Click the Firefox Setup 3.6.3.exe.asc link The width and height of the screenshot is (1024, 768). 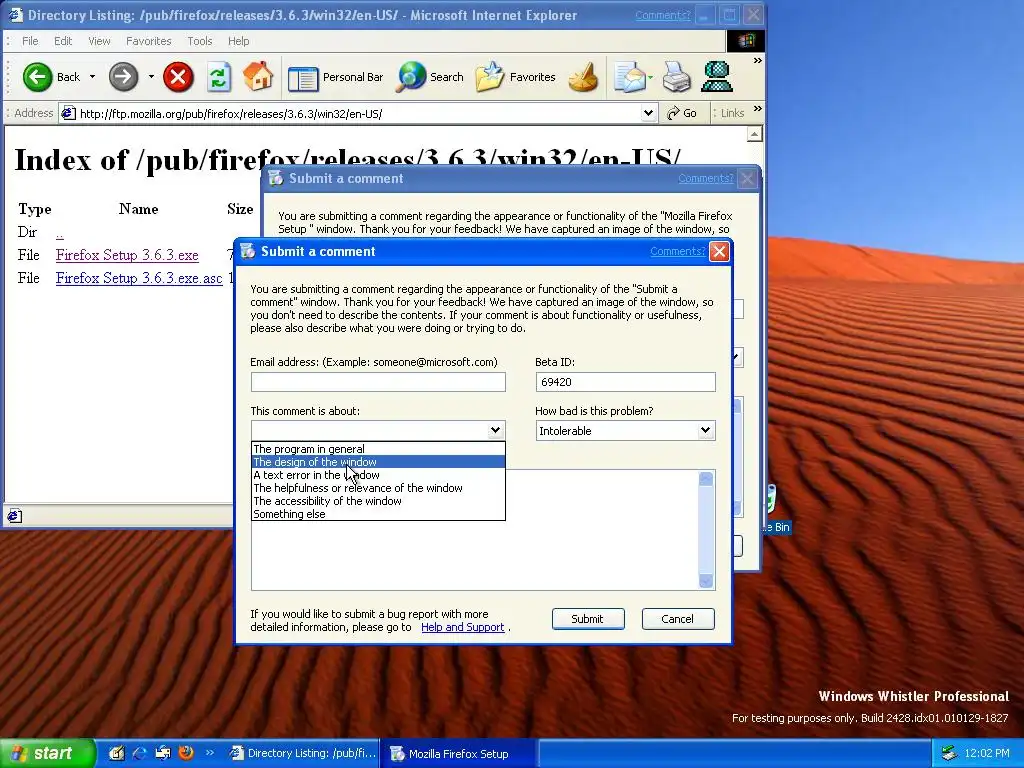point(139,278)
